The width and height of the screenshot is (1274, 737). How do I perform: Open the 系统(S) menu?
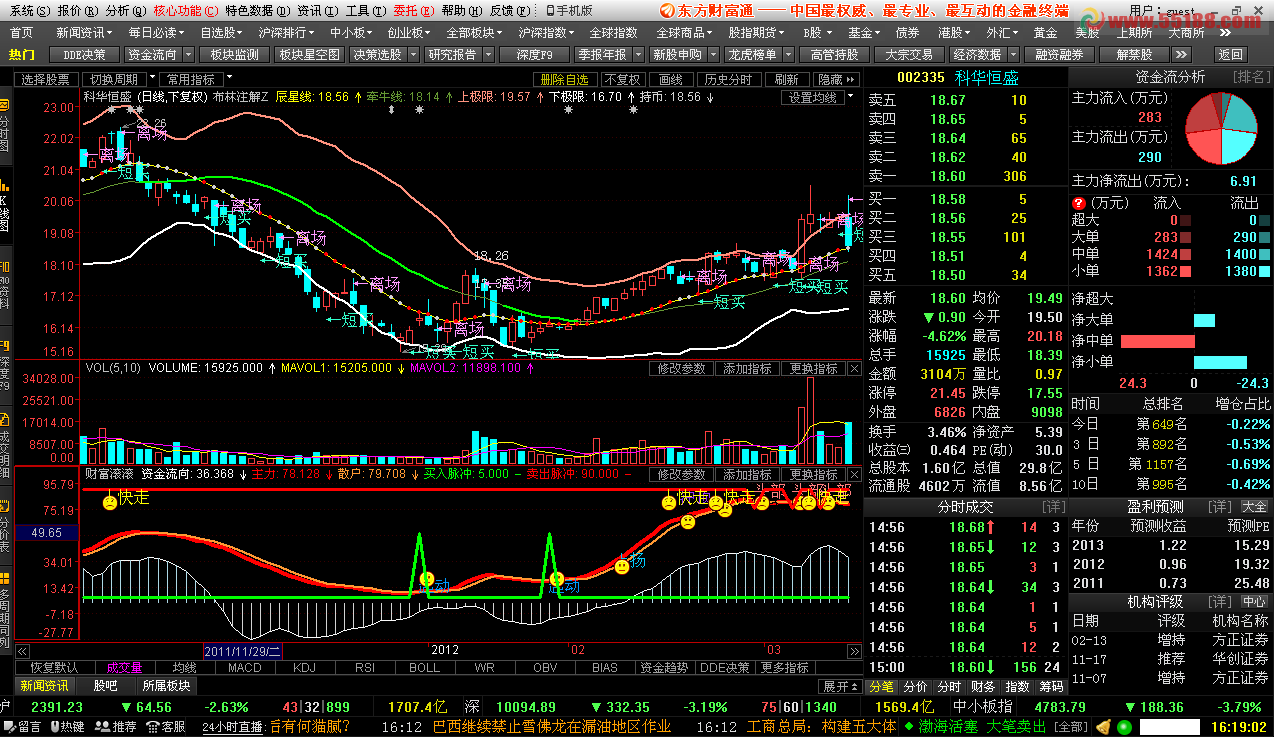(29, 10)
